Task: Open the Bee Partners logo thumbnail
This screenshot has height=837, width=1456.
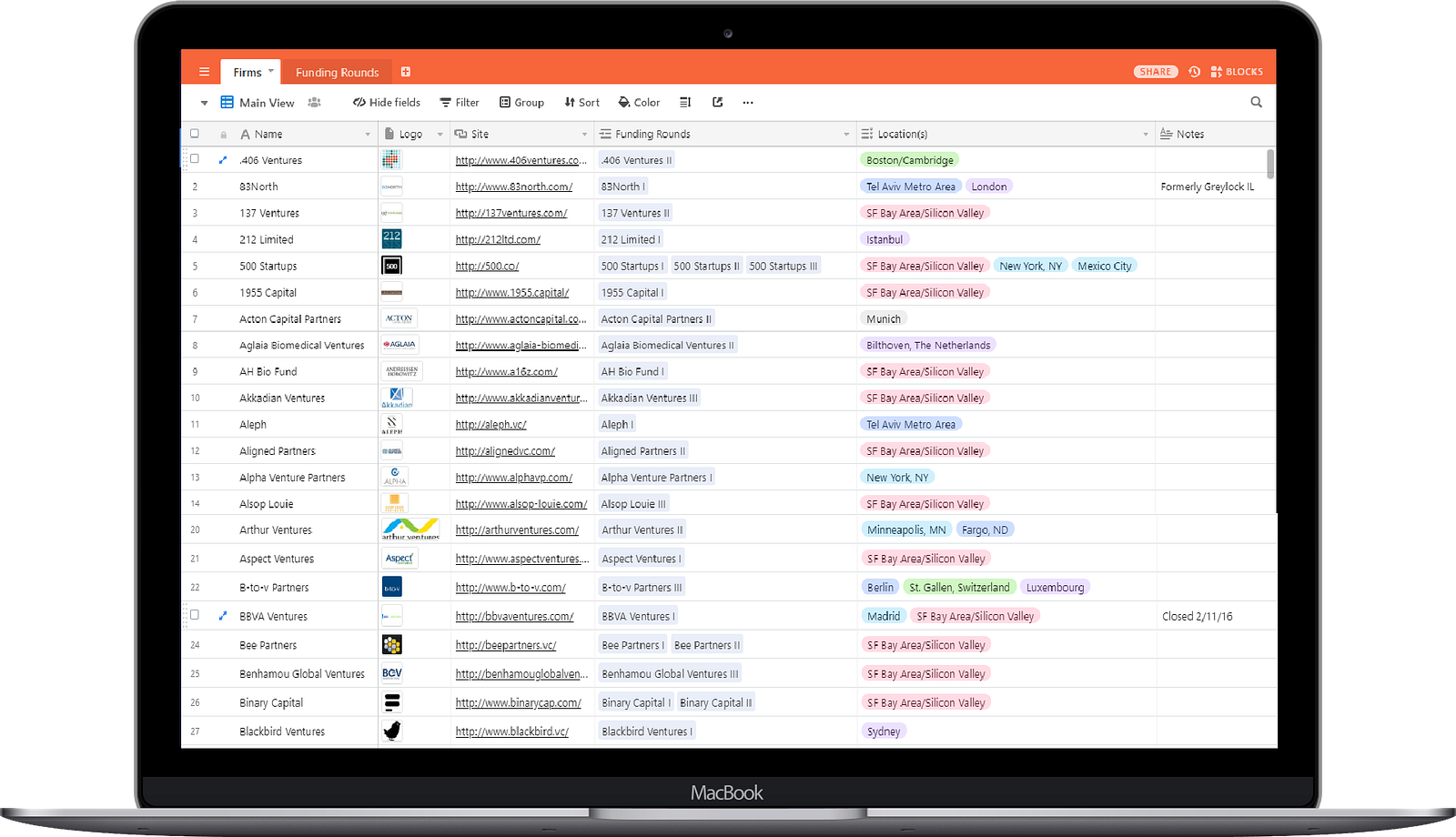Action: click(392, 645)
